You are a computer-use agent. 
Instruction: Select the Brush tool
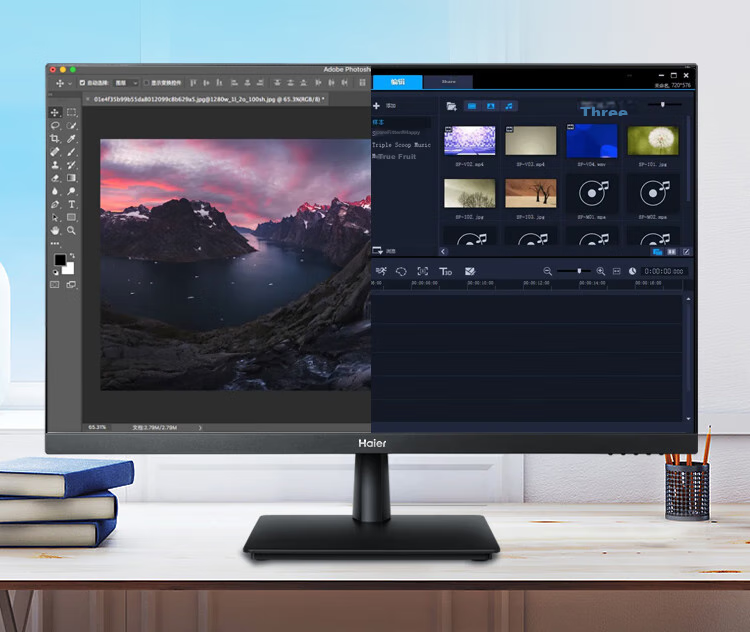pos(71,152)
